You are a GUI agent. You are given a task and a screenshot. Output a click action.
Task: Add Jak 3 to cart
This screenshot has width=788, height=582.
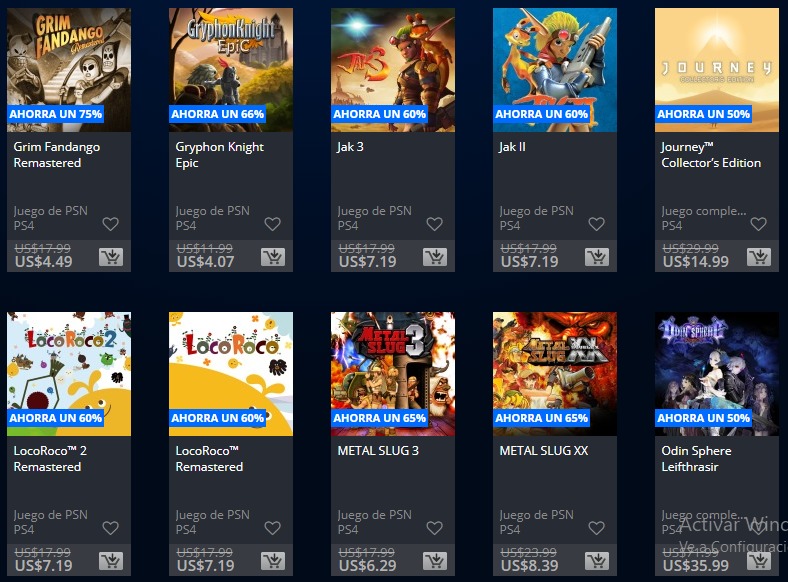(x=435, y=257)
